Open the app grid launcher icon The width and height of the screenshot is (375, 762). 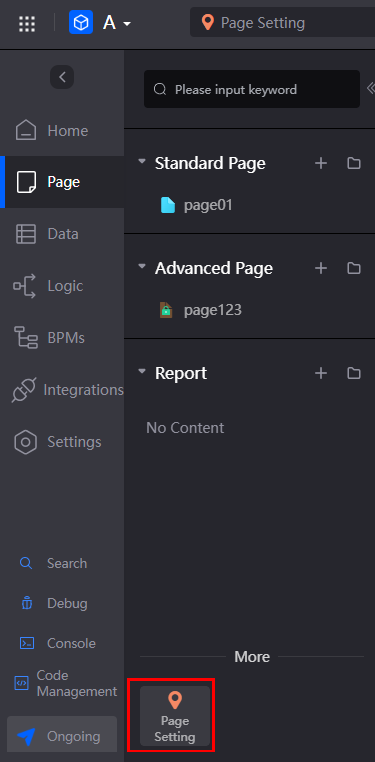[x=27, y=23]
